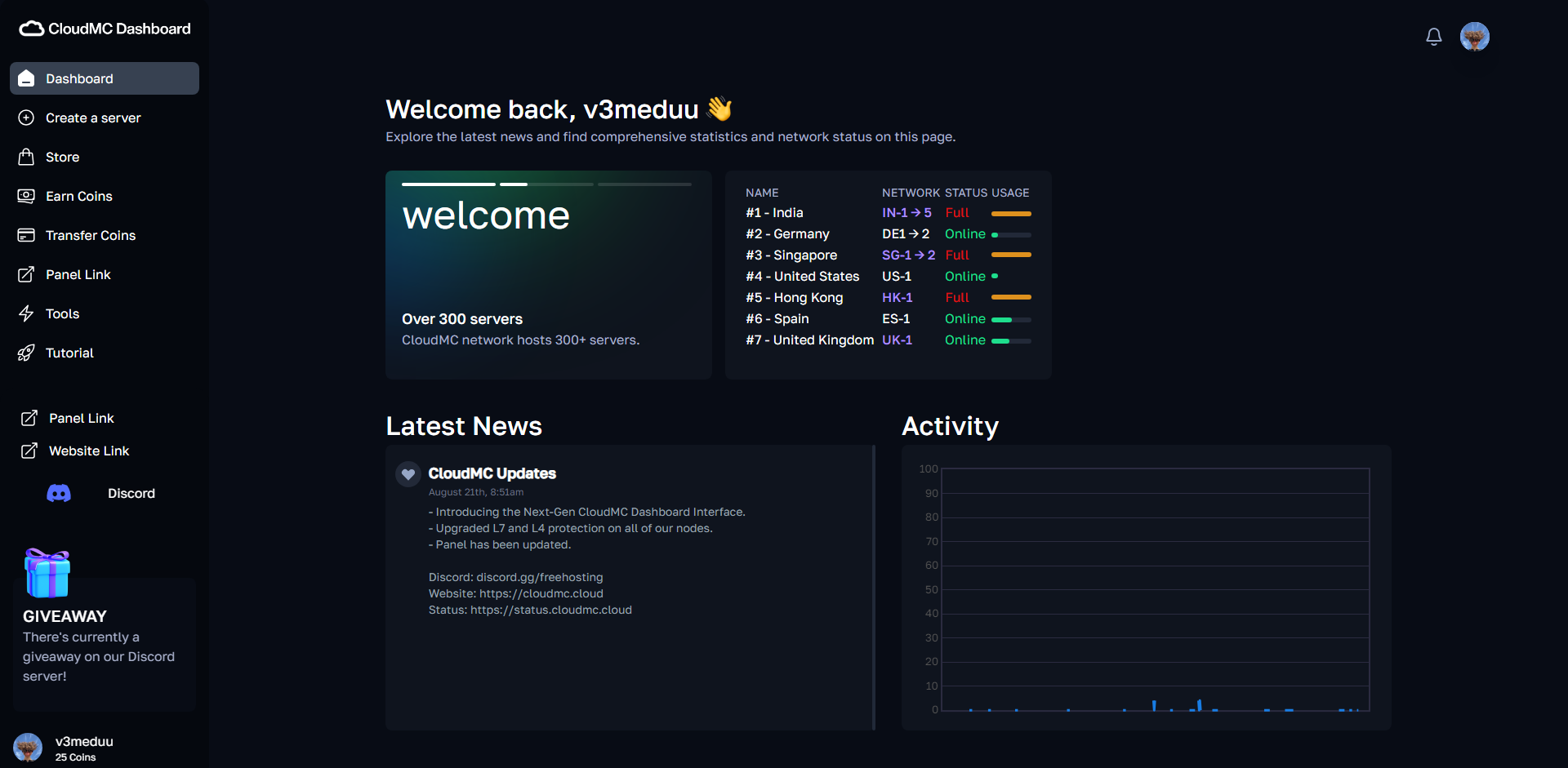Viewport: 1568px width, 768px height.
Task: Click the Store shopping bag icon
Action: (x=26, y=157)
